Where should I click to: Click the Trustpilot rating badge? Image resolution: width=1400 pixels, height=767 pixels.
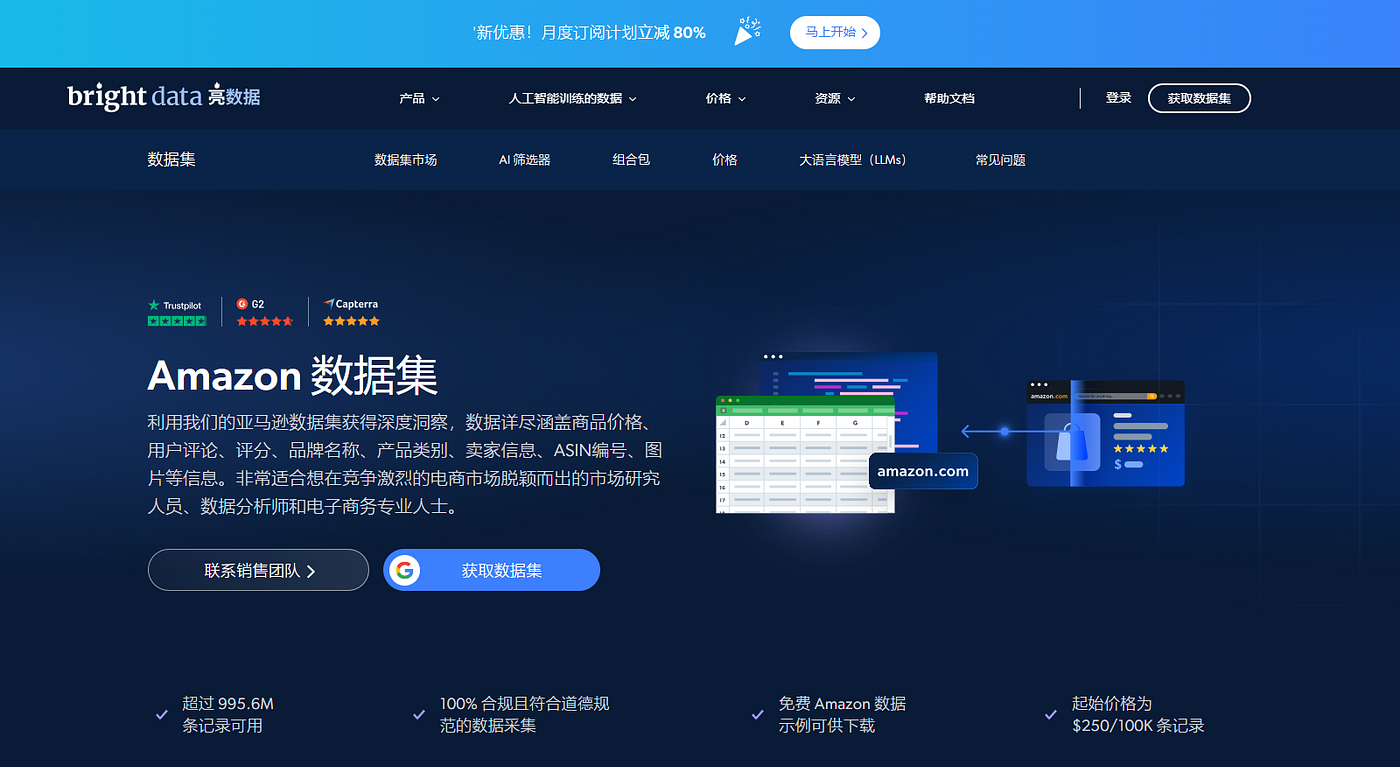point(177,312)
